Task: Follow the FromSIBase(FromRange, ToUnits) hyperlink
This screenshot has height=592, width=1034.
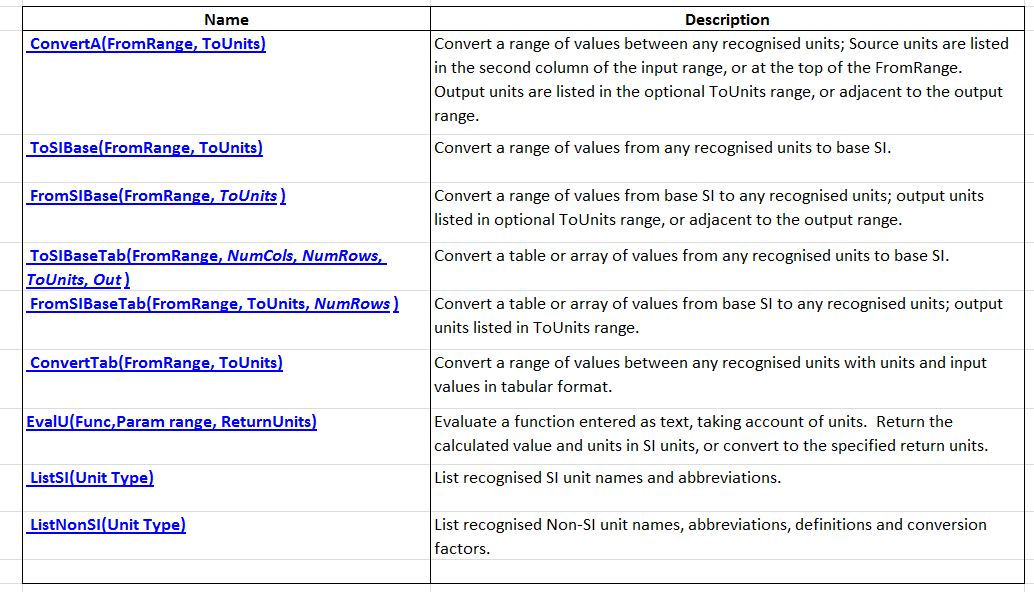Action: point(157,196)
